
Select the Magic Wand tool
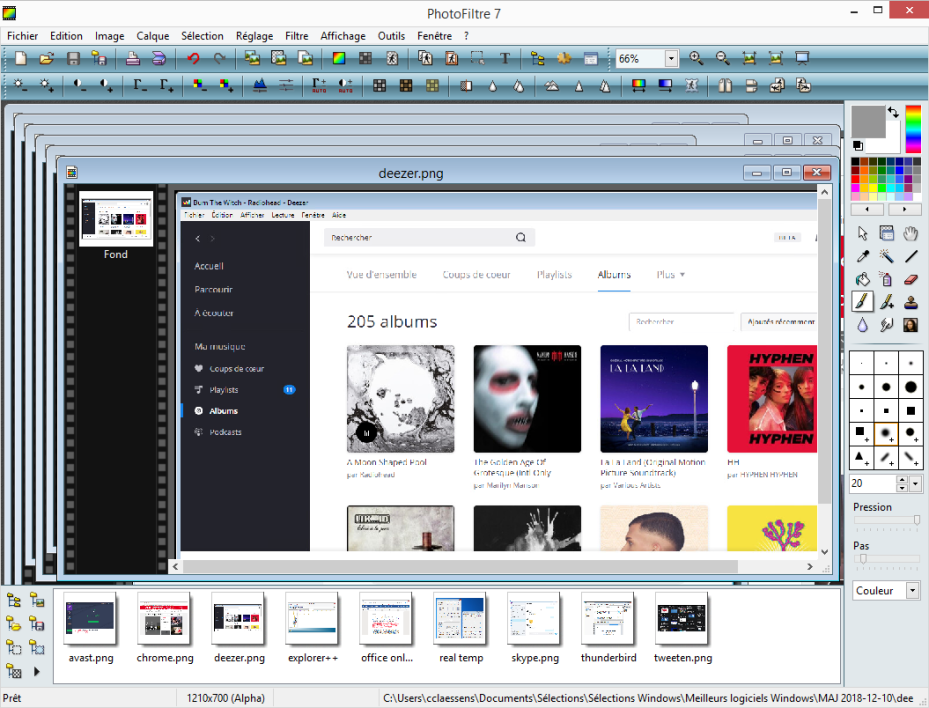(x=886, y=256)
